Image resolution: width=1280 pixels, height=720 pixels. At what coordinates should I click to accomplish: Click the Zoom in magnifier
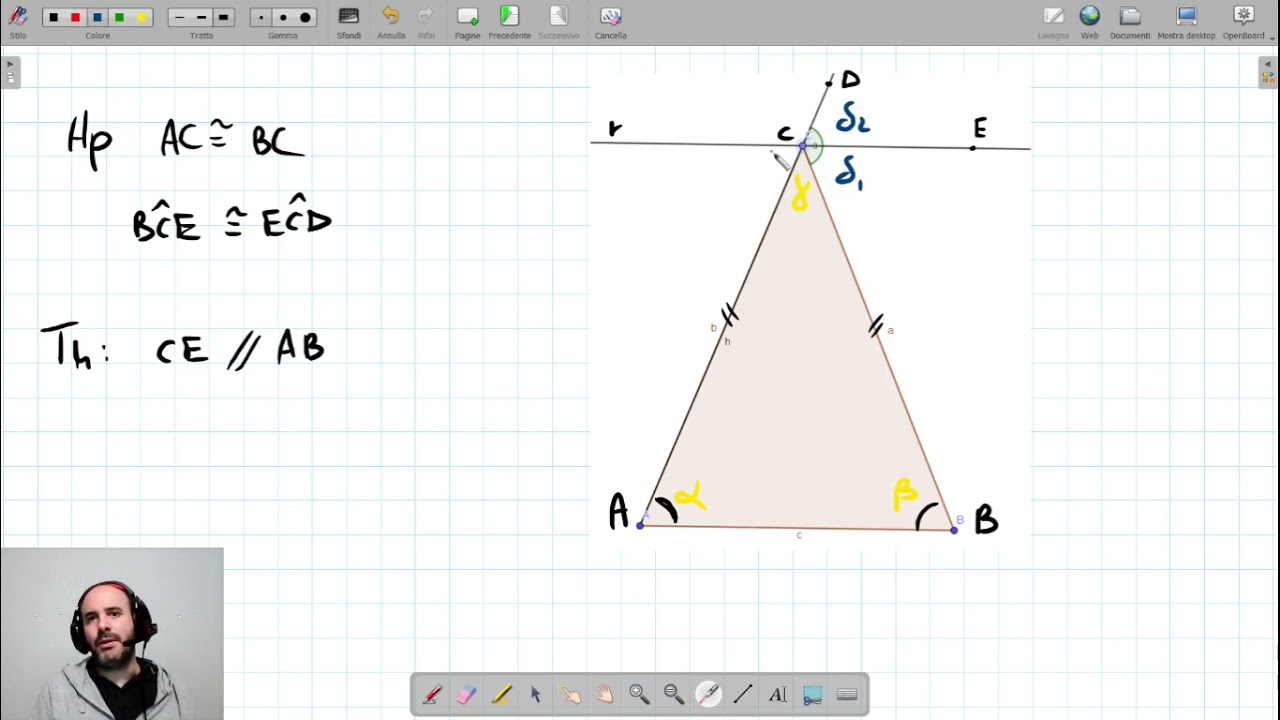[x=639, y=695]
